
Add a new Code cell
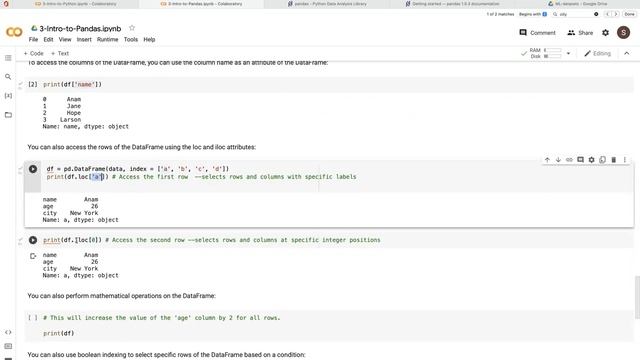(33, 53)
